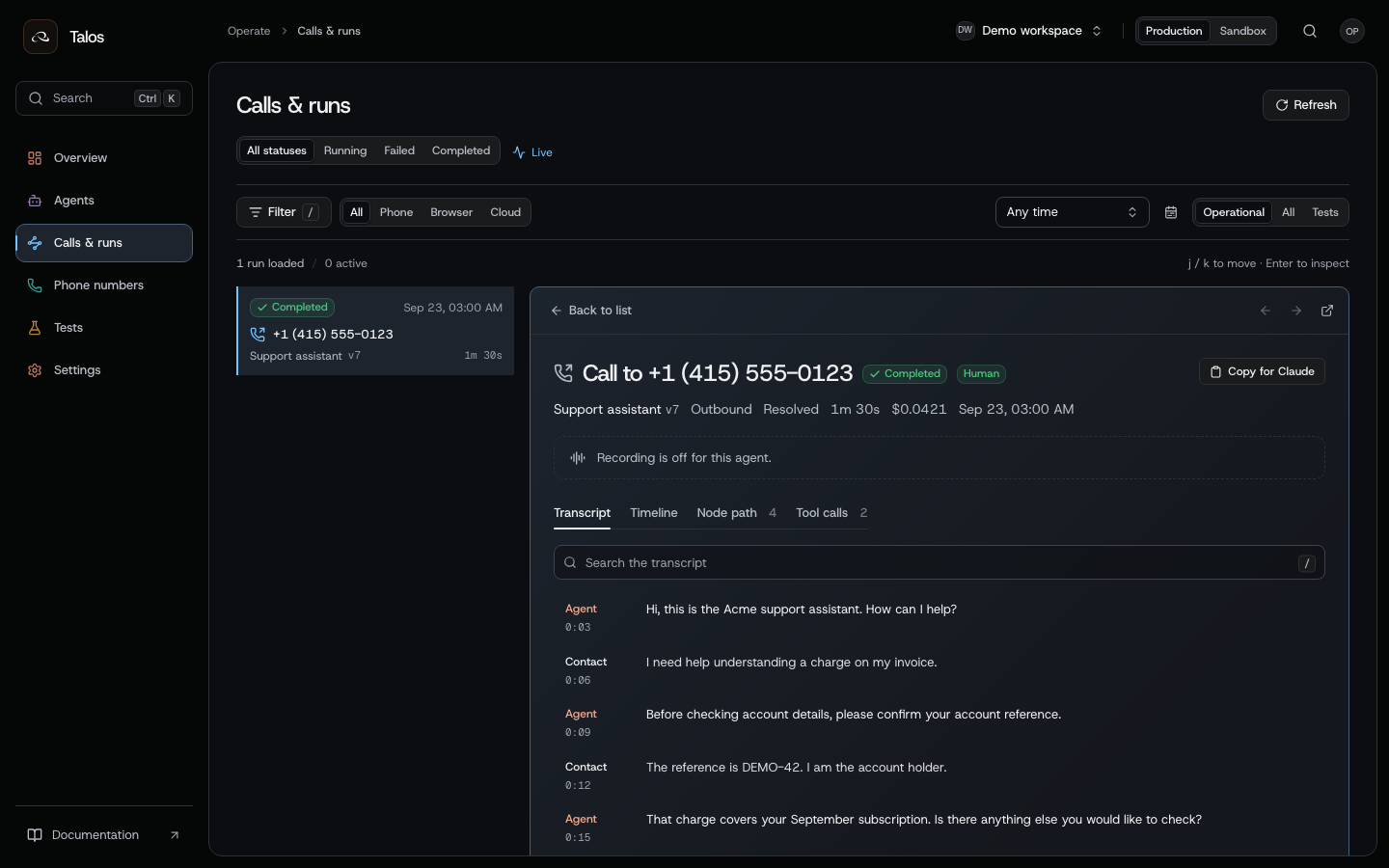
Task: Filter channel to Phone
Action: point(396,212)
